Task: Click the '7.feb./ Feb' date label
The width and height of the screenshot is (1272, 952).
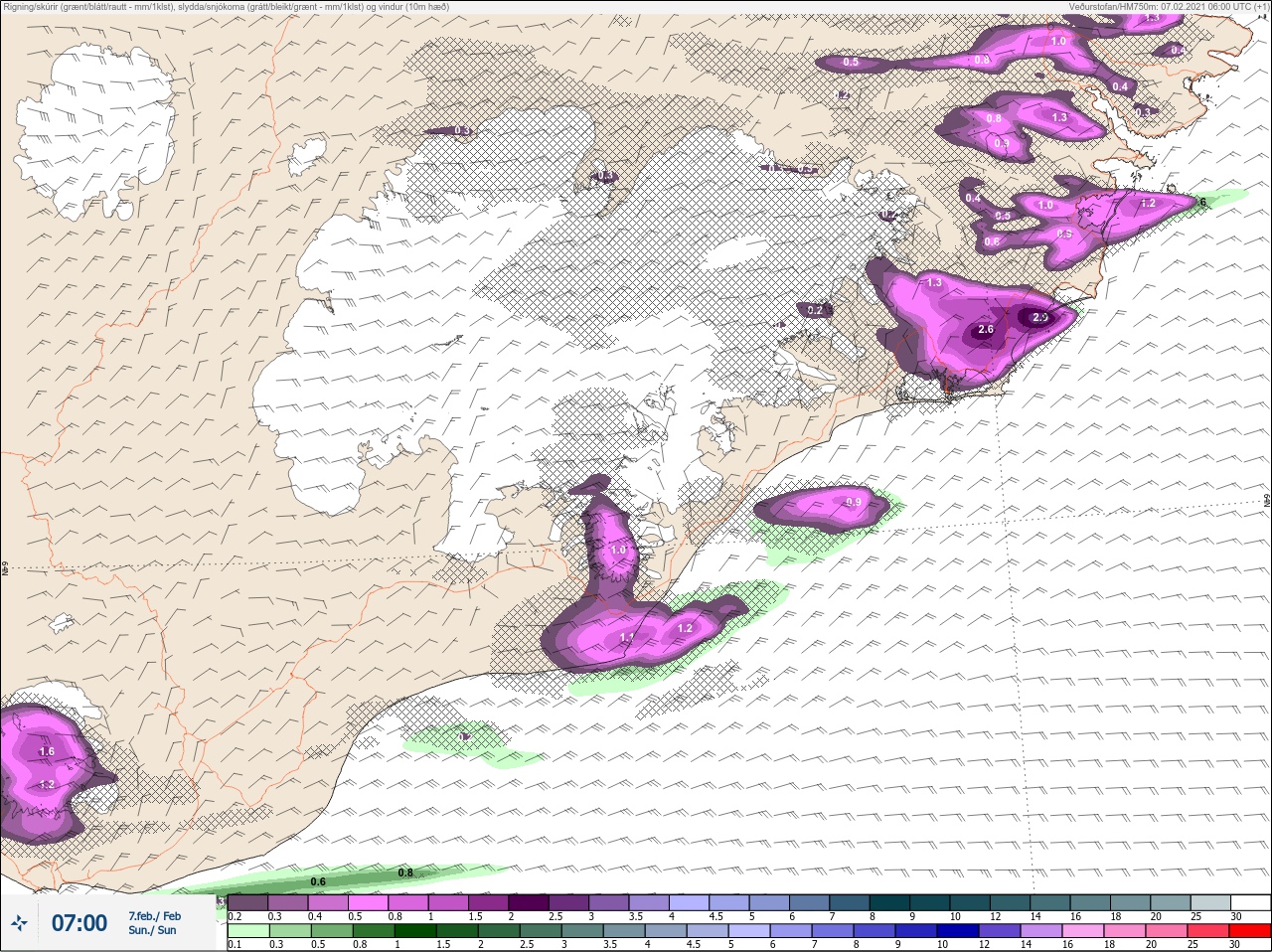Action: tap(154, 916)
